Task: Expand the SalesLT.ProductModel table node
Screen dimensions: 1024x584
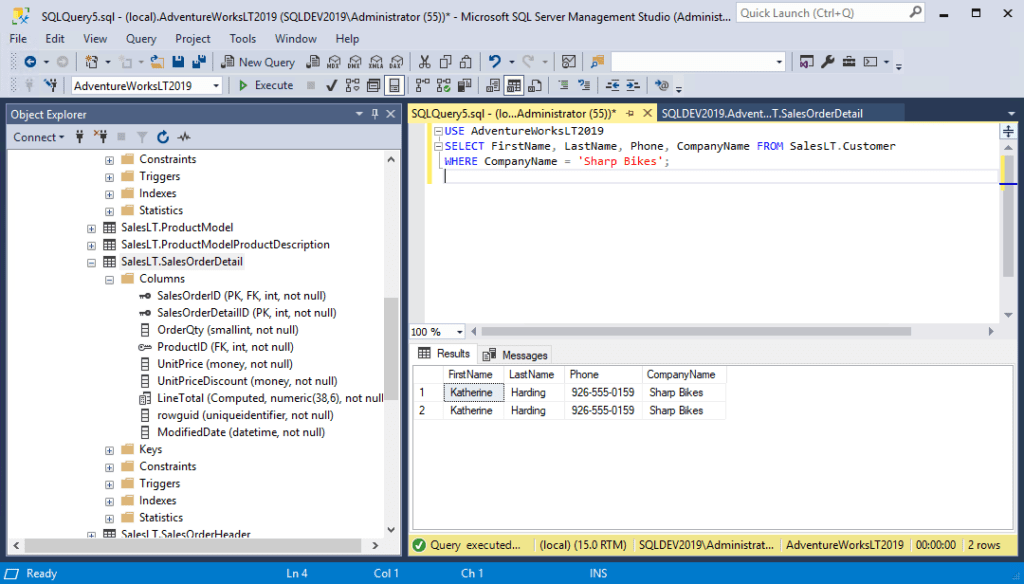Action: pos(91,228)
